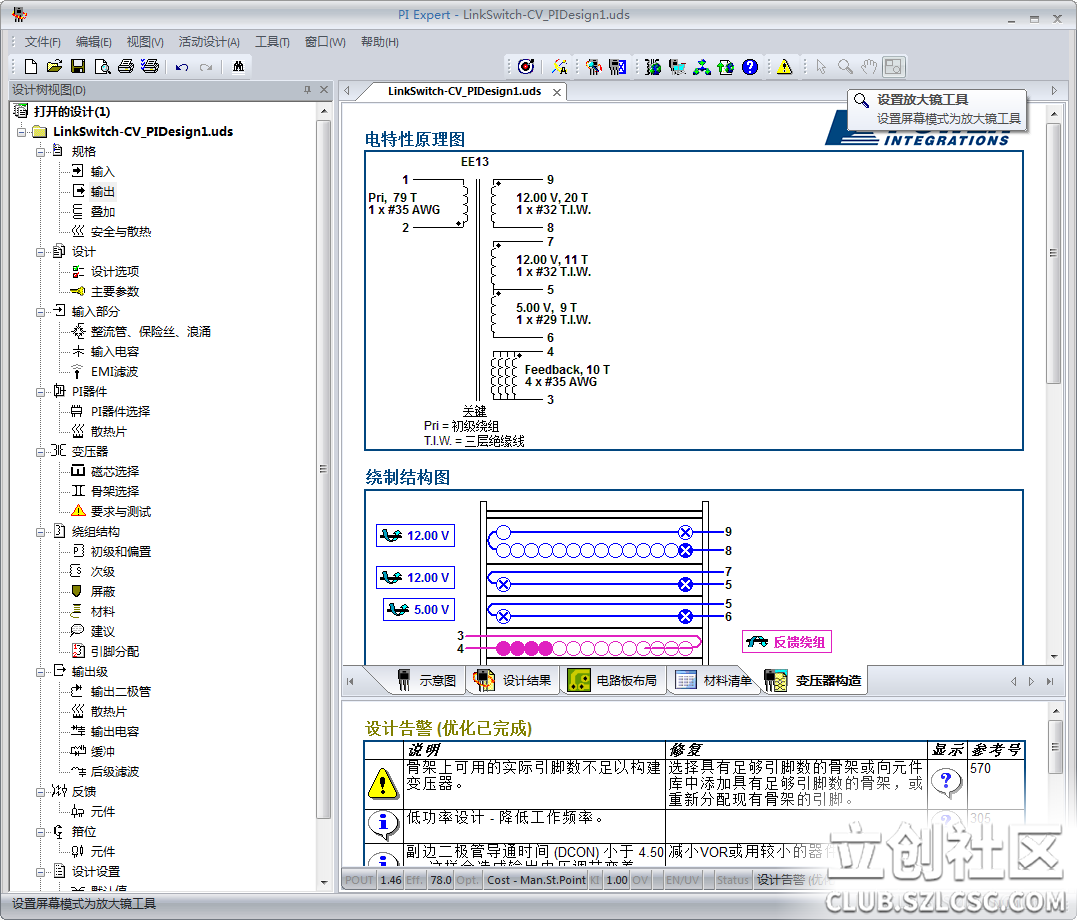
Task: Click the 12.00 V button beside pins 7 and 5
Action: click(x=416, y=578)
